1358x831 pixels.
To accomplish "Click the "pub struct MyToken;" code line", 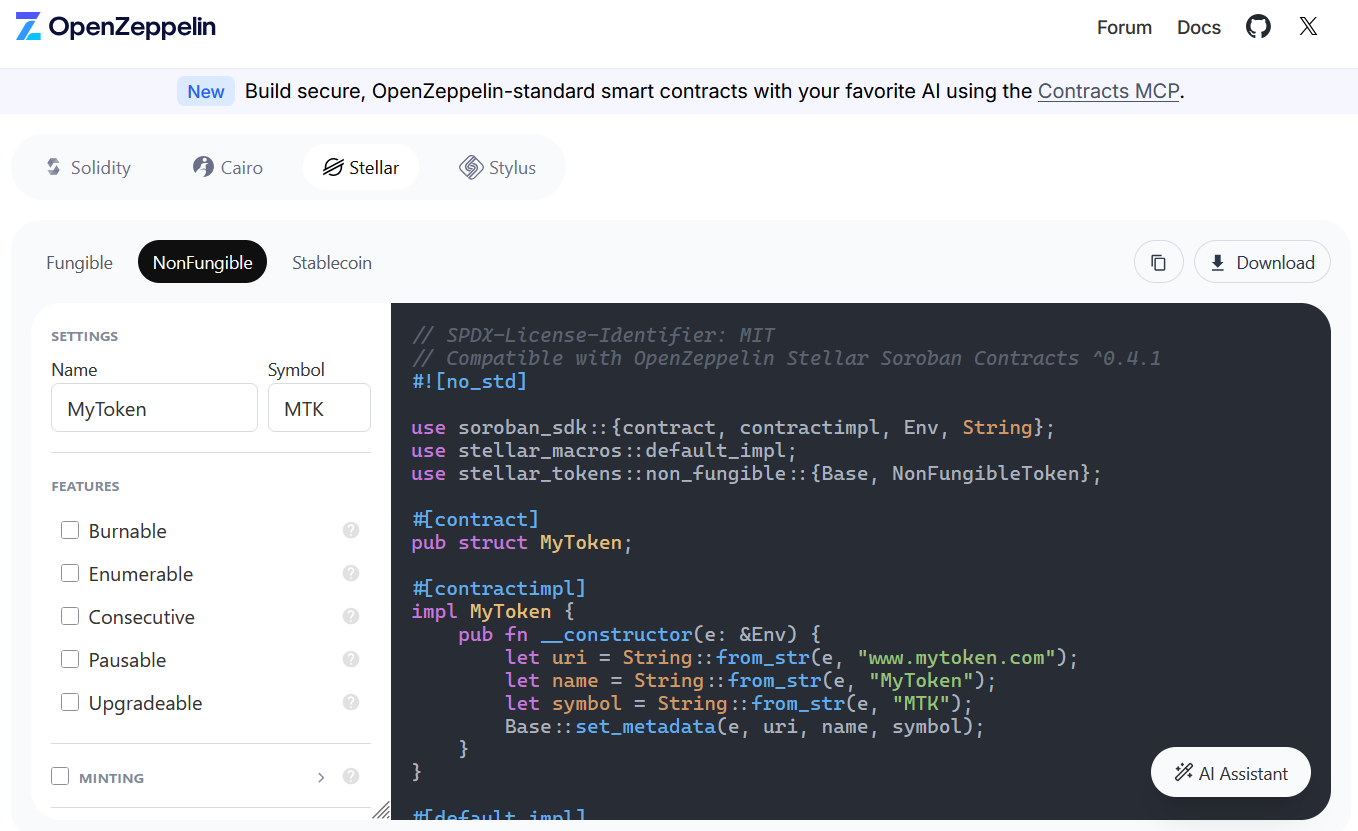I will [x=523, y=542].
